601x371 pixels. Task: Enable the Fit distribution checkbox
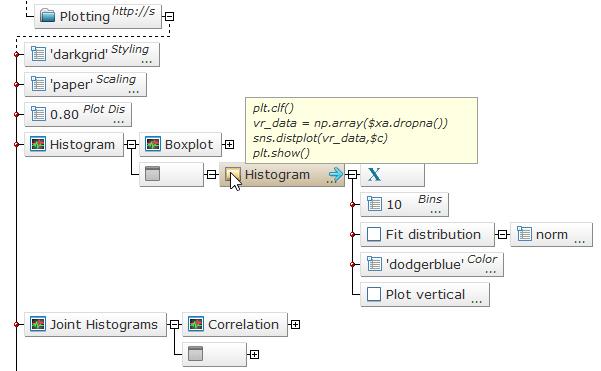pyautogui.click(x=374, y=234)
